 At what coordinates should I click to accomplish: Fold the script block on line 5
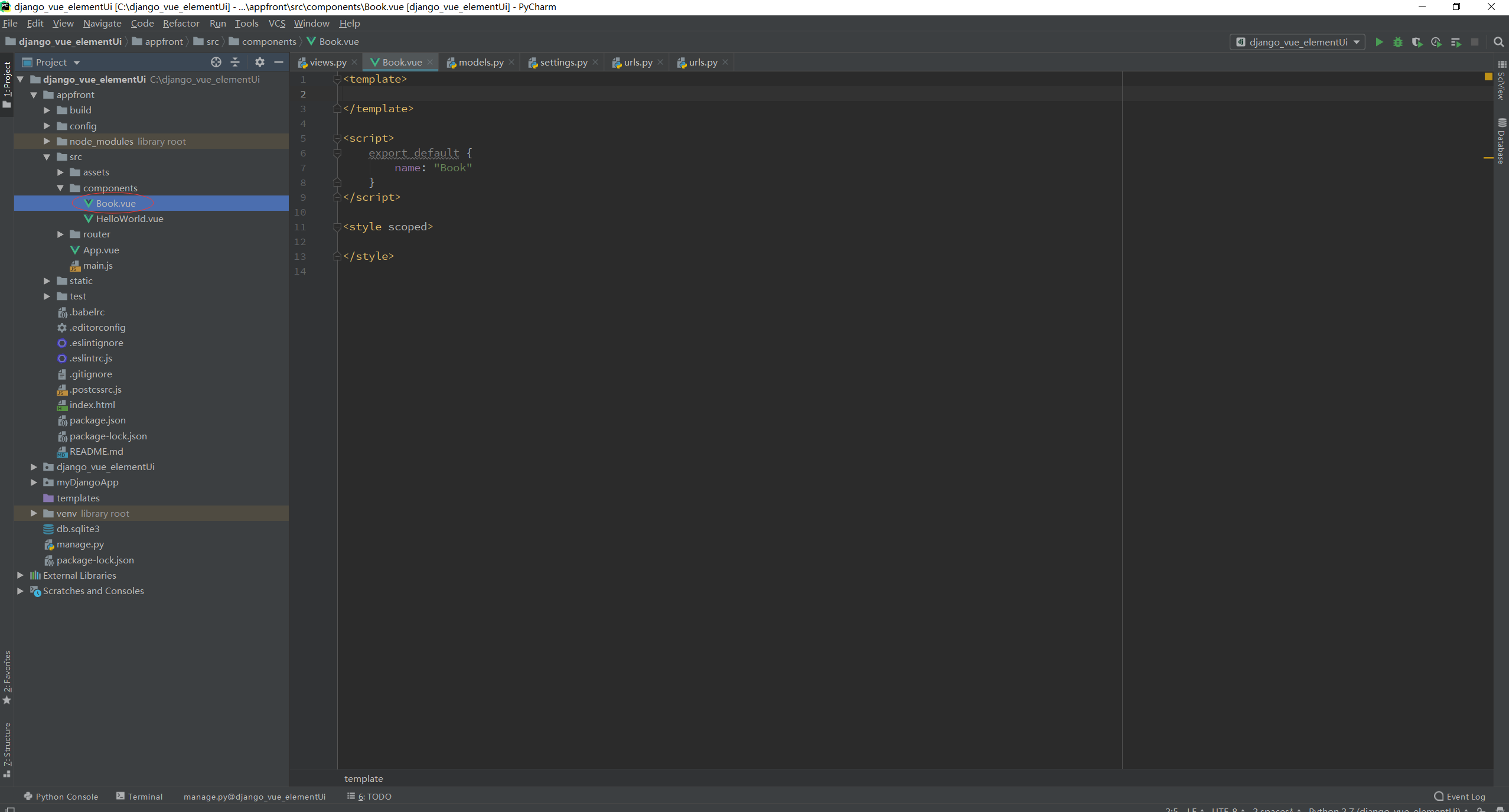pyautogui.click(x=337, y=138)
